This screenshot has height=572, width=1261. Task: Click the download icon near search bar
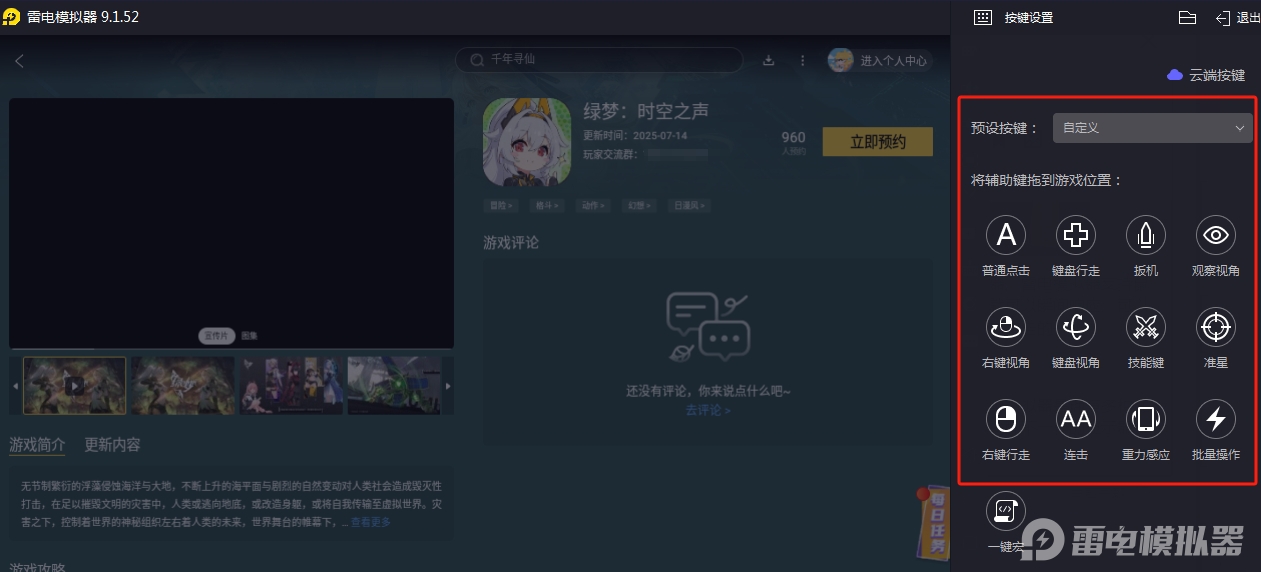point(769,60)
